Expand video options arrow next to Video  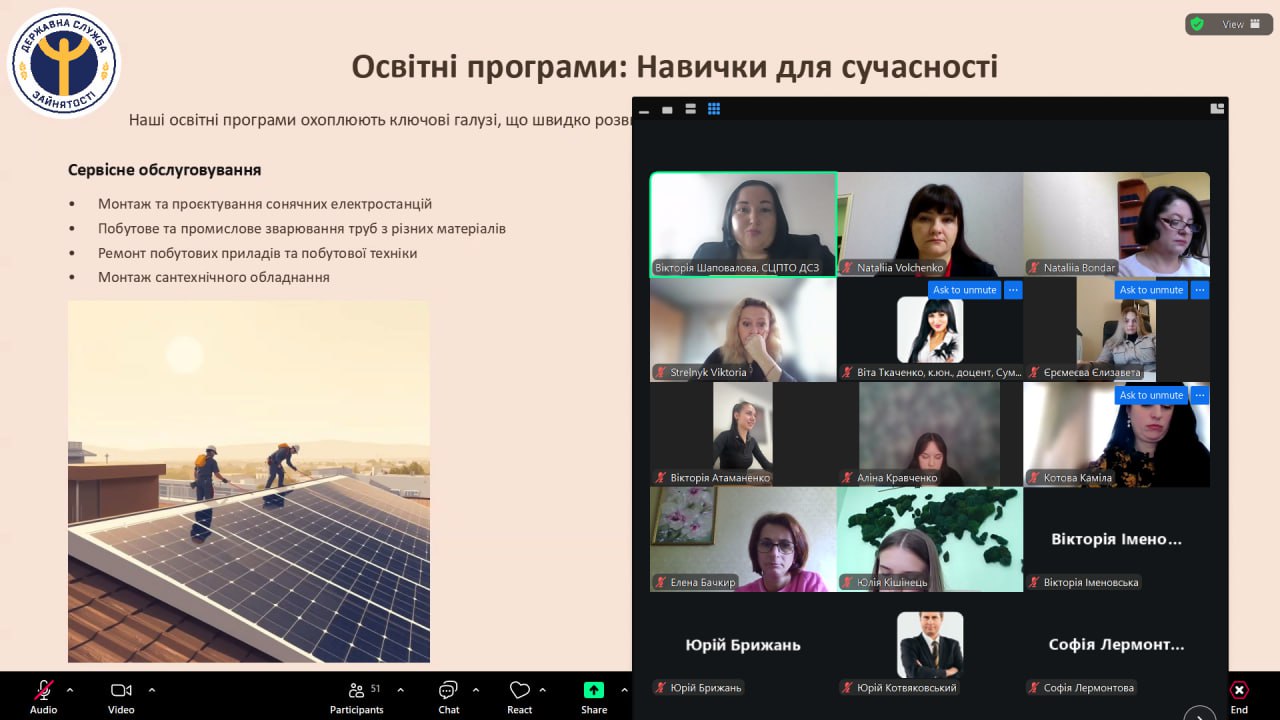coord(152,690)
